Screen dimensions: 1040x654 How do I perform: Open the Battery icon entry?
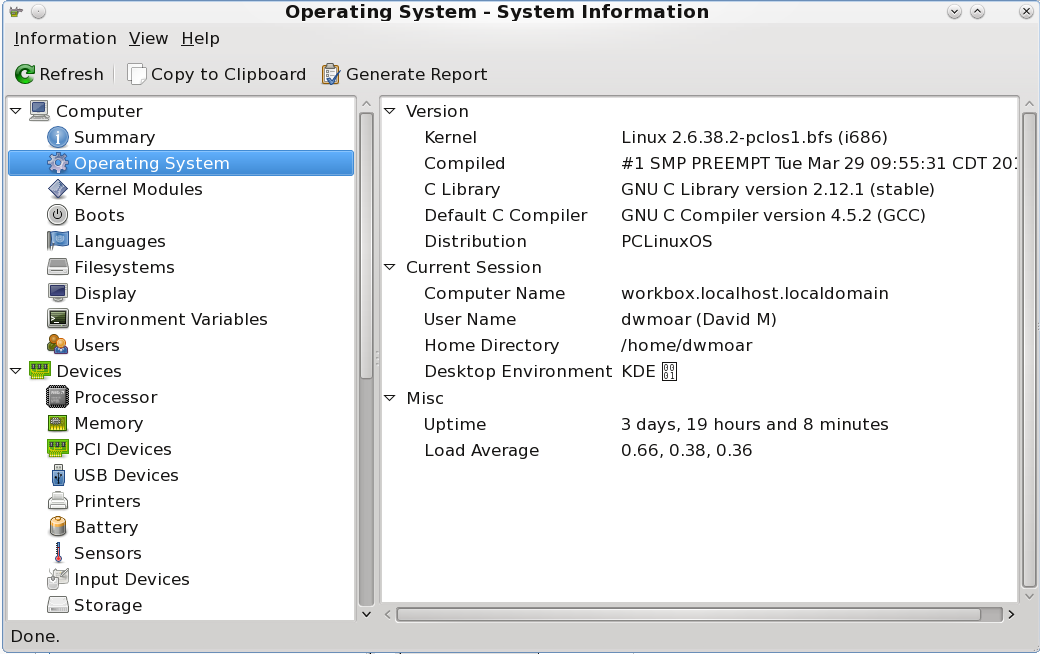tap(58, 527)
